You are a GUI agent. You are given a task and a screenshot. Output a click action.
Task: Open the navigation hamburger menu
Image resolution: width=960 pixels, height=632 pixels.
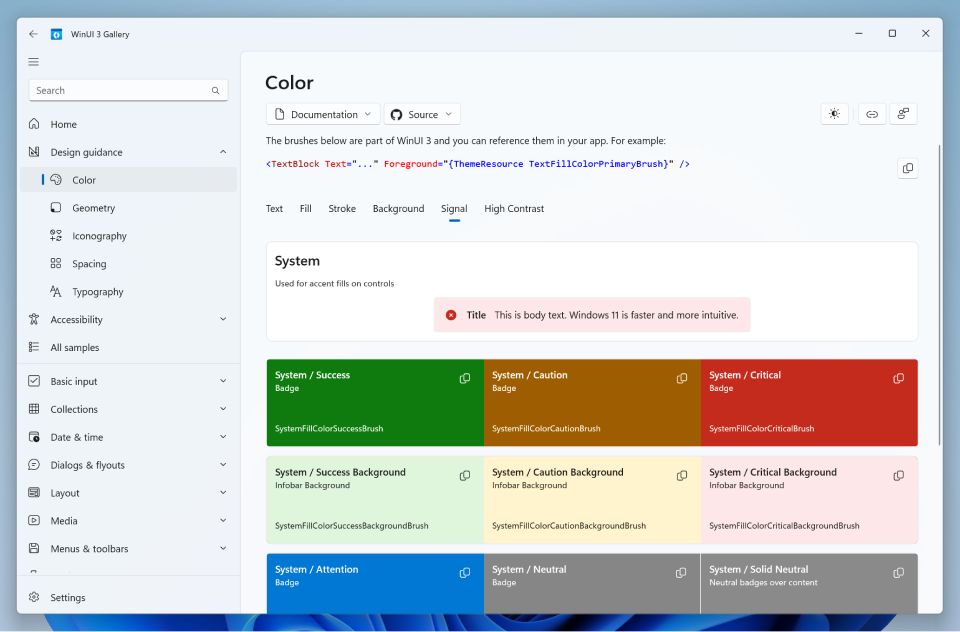(33, 61)
